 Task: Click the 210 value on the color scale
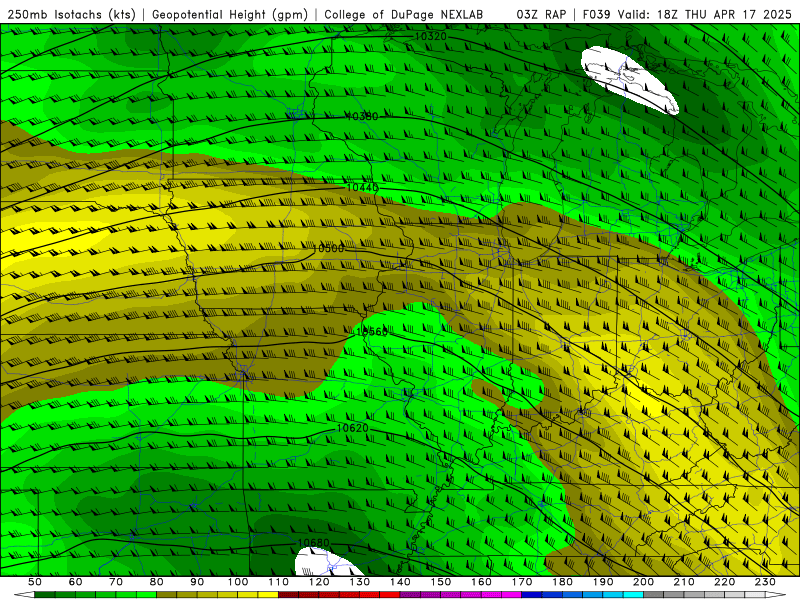coord(684,582)
